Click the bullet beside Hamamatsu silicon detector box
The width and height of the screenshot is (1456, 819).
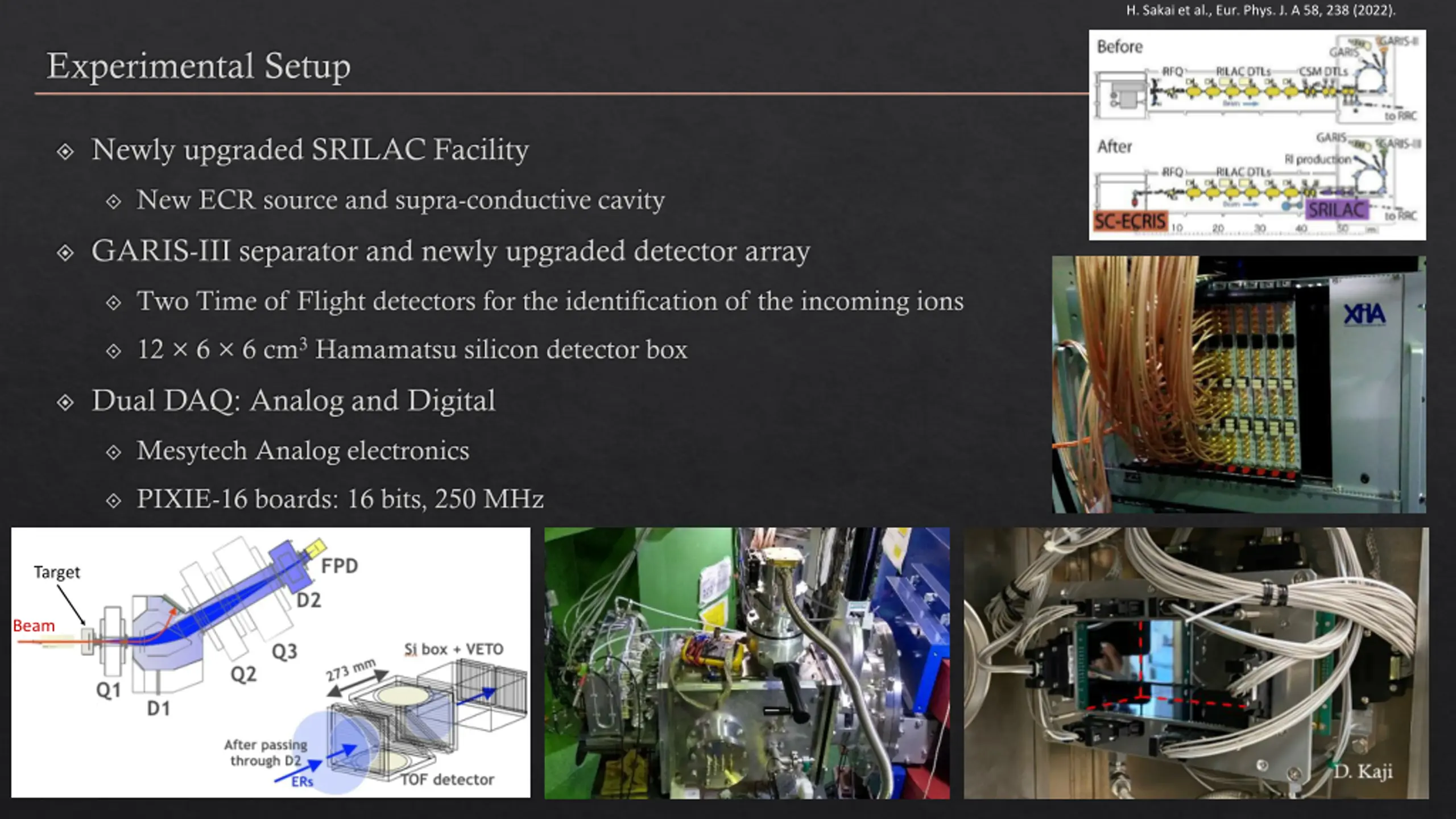pyautogui.click(x=114, y=351)
